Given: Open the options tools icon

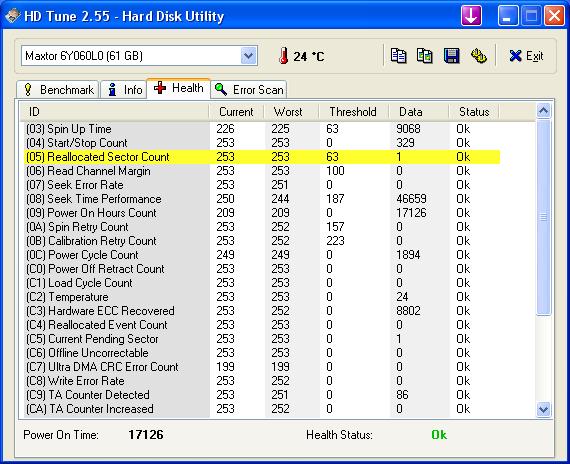Looking at the screenshot, I should point(478,56).
